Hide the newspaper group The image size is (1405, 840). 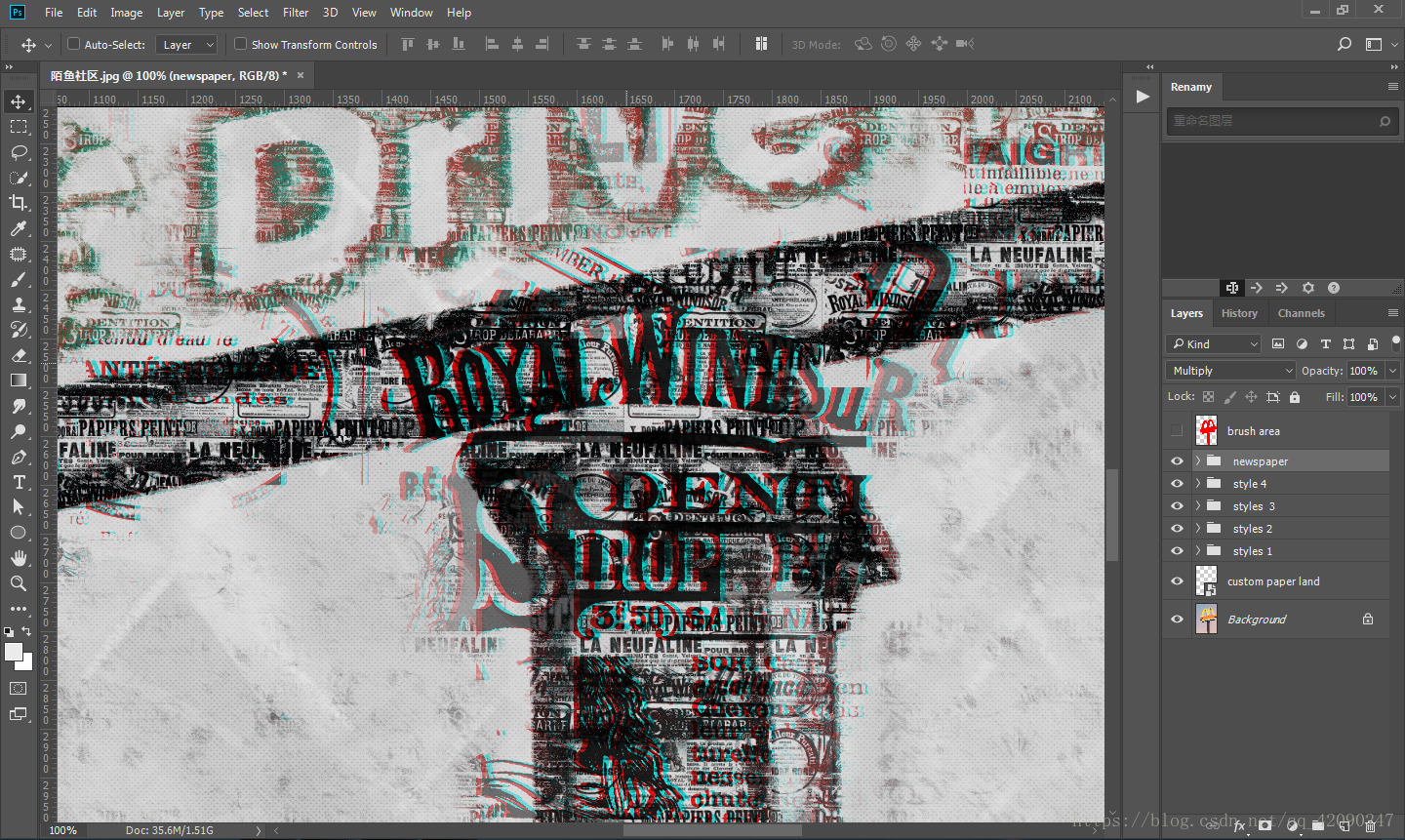tap(1177, 461)
